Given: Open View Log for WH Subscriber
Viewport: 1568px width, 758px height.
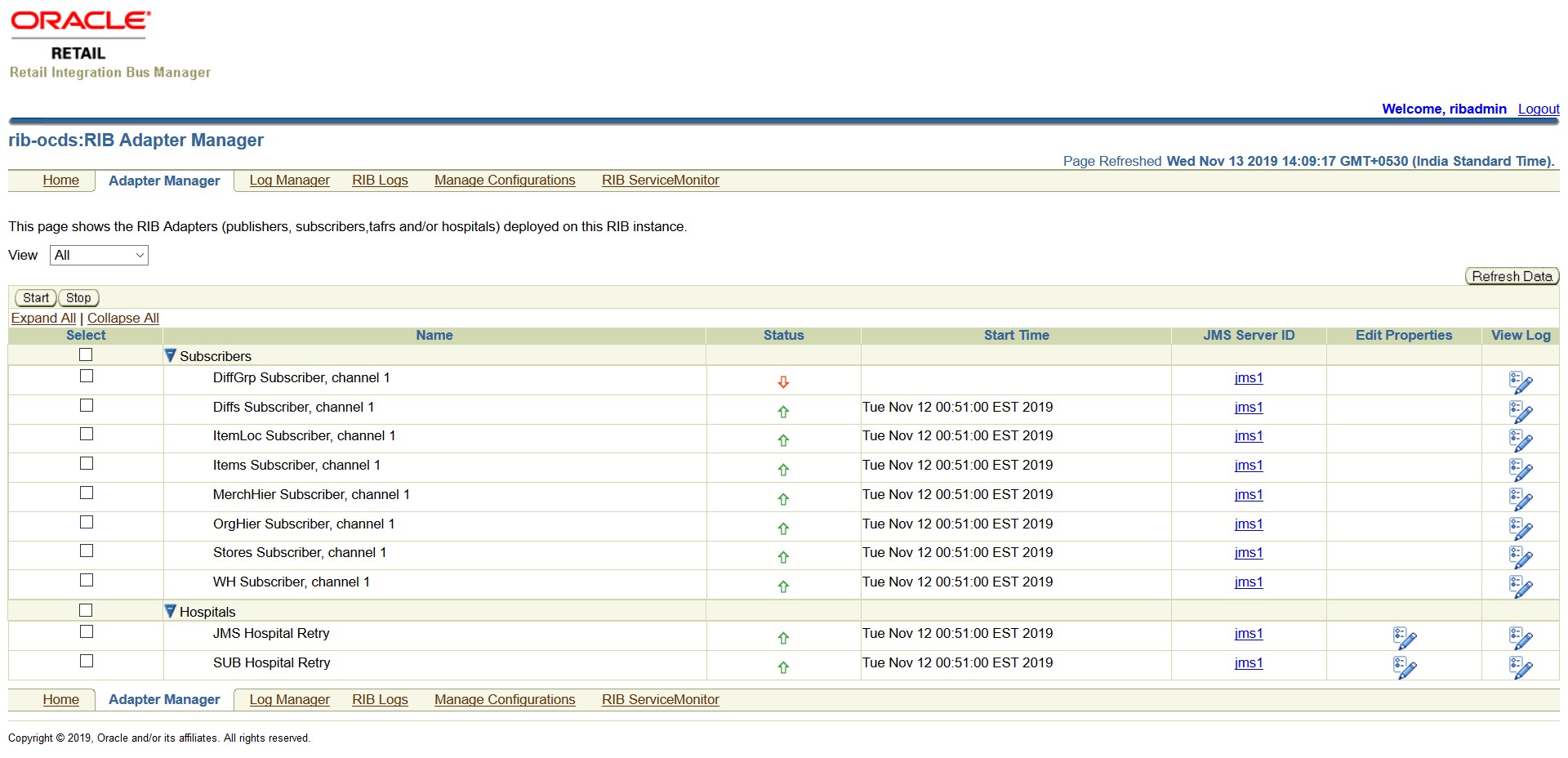Looking at the screenshot, I should pos(1520,586).
